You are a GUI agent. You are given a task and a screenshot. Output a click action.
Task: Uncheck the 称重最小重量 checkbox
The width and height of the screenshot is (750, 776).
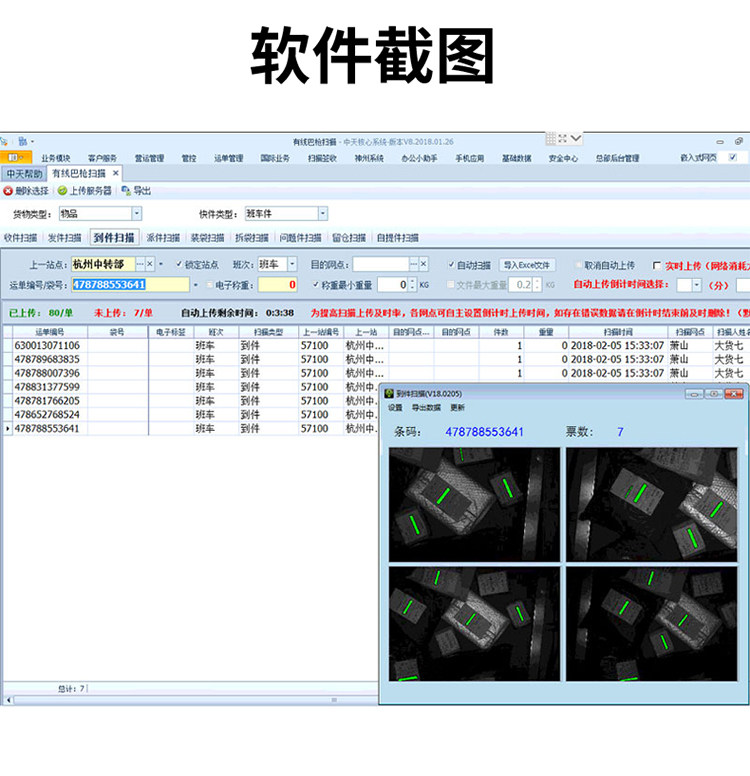[x=316, y=285]
